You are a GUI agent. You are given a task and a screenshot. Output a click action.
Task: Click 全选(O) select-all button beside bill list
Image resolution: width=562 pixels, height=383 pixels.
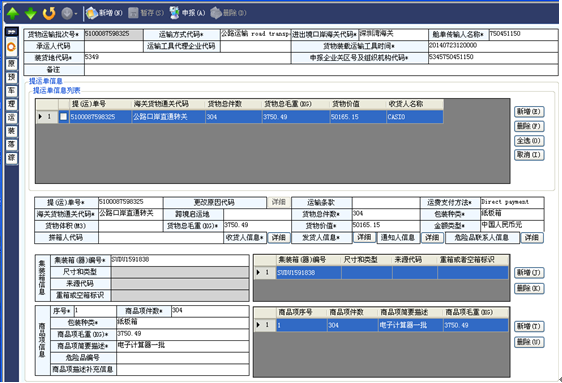click(x=529, y=140)
